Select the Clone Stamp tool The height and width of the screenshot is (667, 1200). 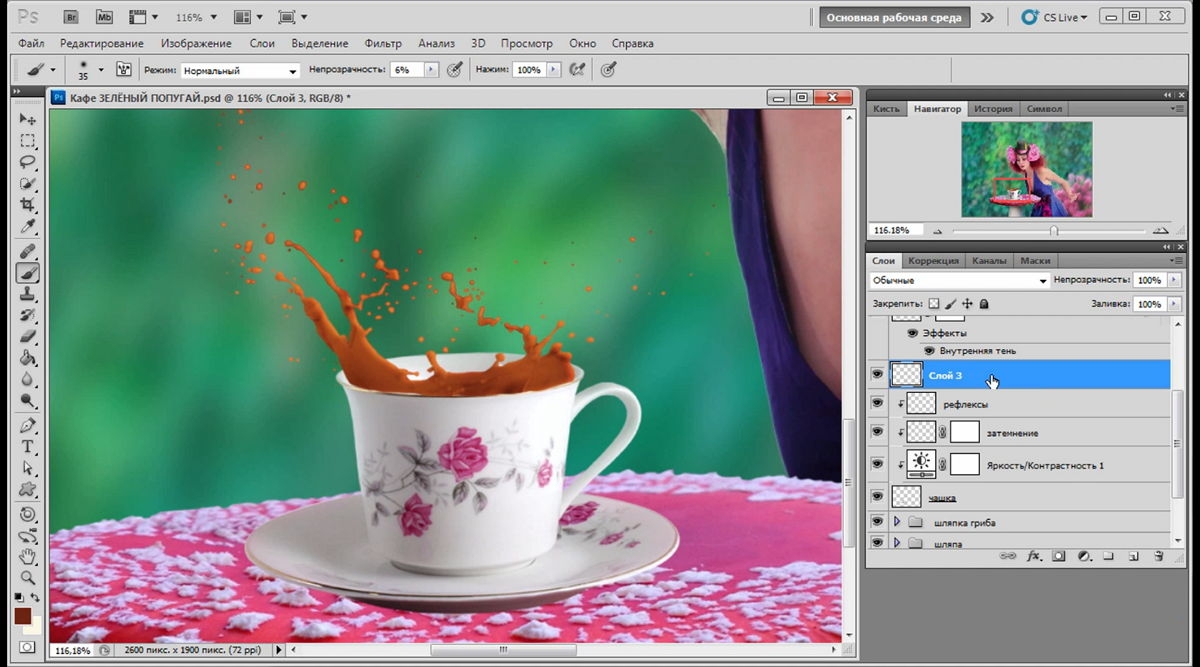[28, 294]
